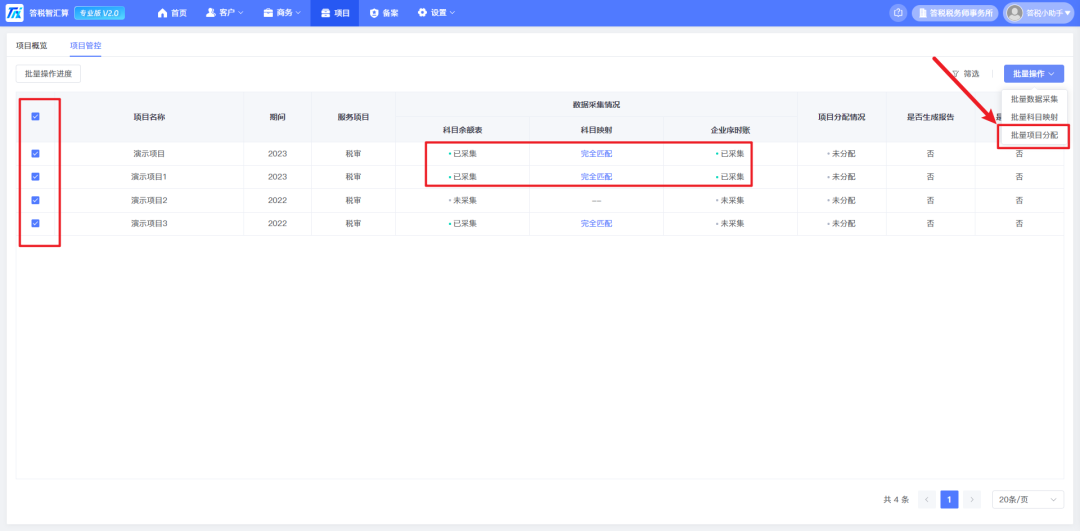
Task: Click 未分配 status in 演示项目2 row
Action: point(841,200)
